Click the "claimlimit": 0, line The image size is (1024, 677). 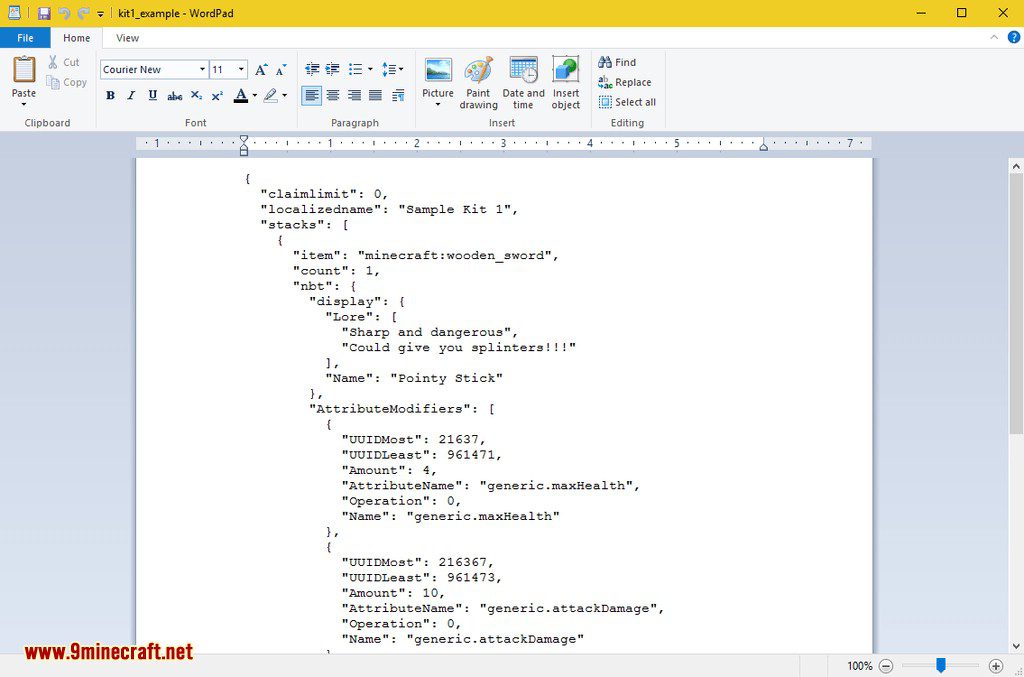[x=324, y=194]
